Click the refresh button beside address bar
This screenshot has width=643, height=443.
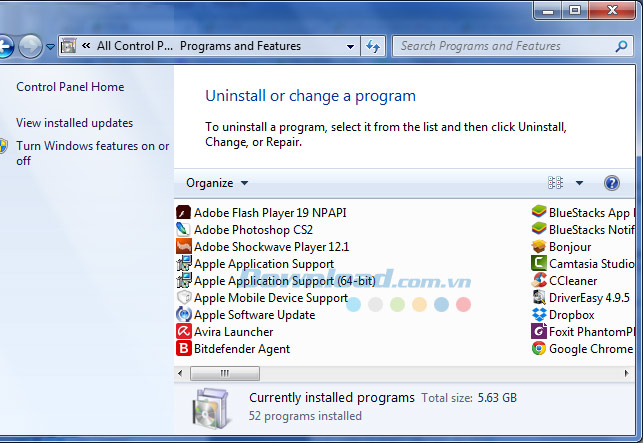pyautogui.click(x=373, y=46)
